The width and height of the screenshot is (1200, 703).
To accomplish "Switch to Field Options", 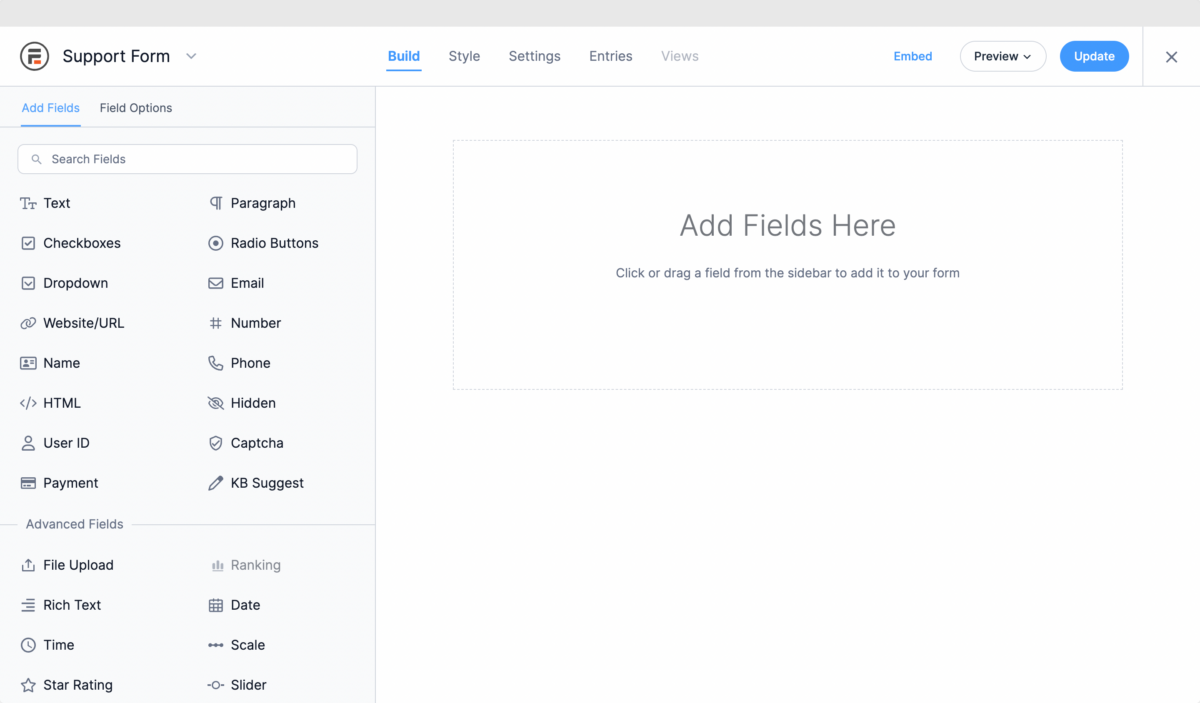I will [135, 107].
